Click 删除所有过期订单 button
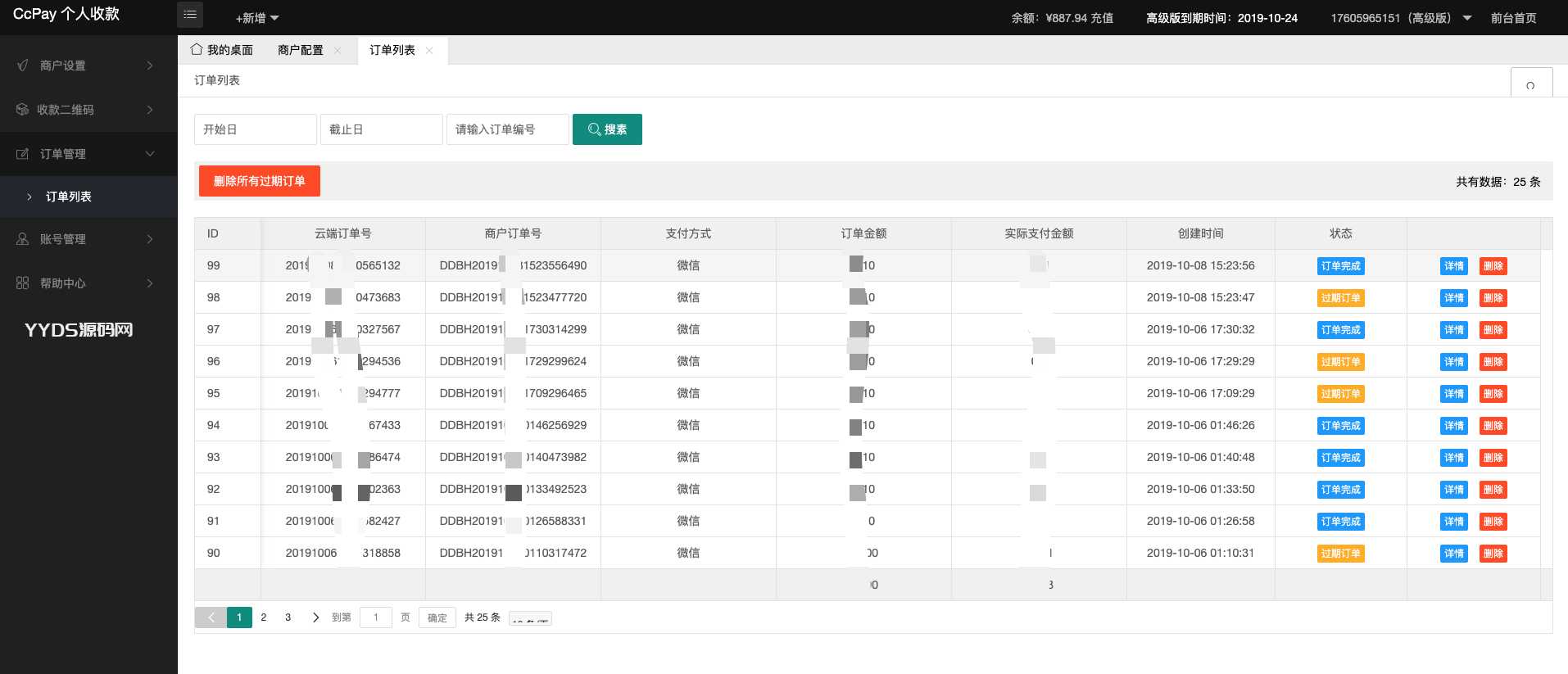1568x674 pixels. 259,181
